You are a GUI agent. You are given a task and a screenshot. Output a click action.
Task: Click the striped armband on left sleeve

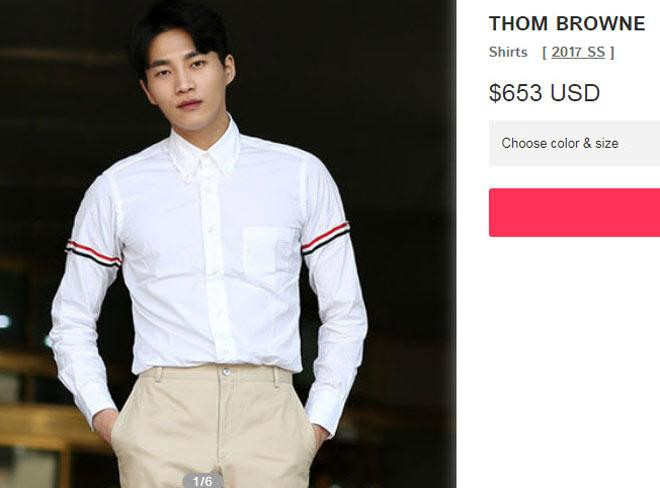pyautogui.click(x=93, y=254)
